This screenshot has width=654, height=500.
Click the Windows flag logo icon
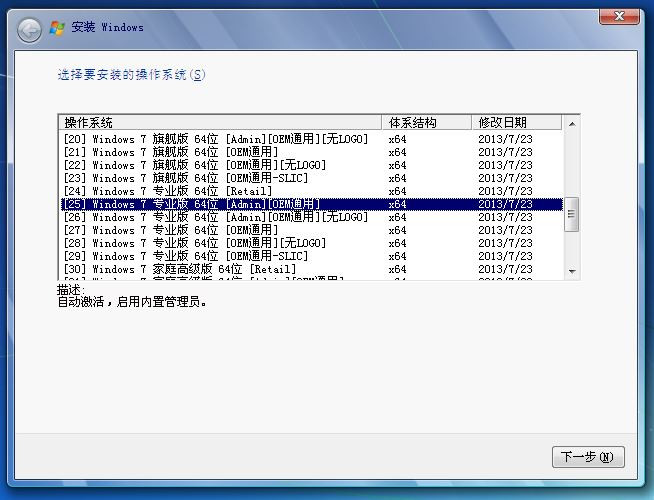[x=57, y=28]
